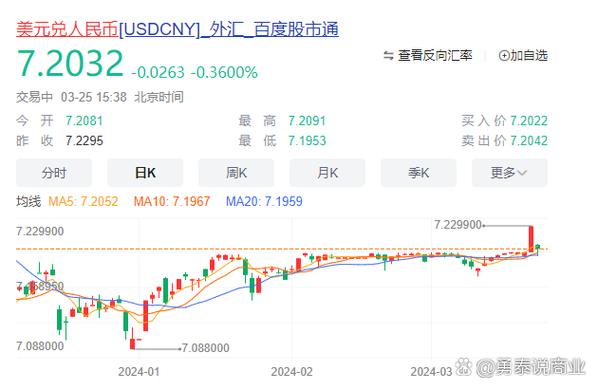The width and height of the screenshot is (598, 390).
Task: Click the 7.088000 low annotation on chart
Action: click(x=206, y=348)
